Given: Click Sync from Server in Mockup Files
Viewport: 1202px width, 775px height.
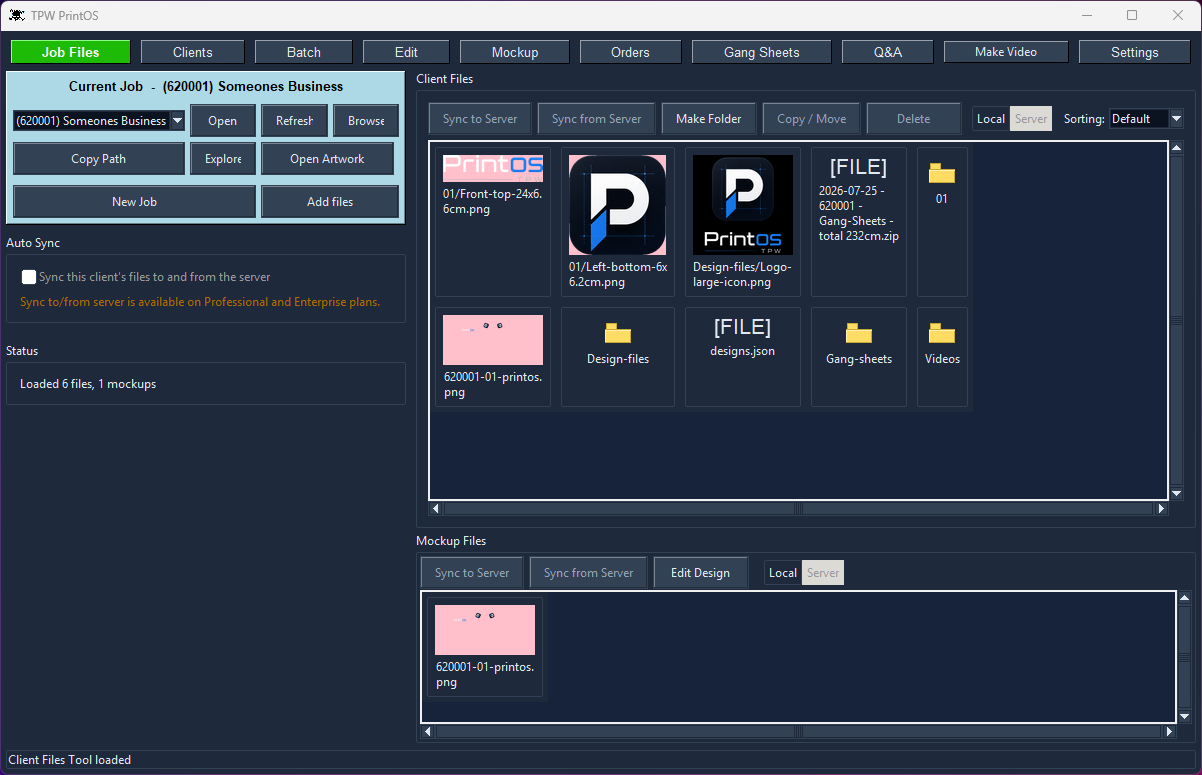Looking at the screenshot, I should pos(589,573).
